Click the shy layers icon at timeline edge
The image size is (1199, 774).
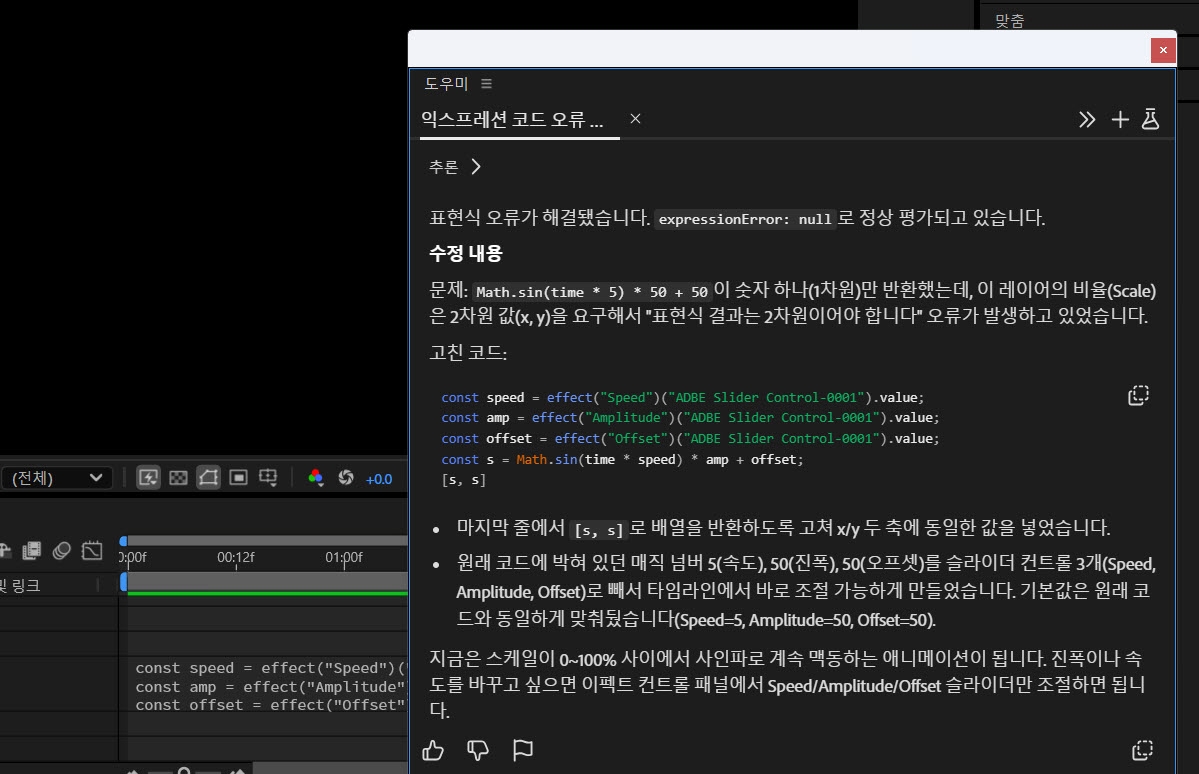(5, 551)
